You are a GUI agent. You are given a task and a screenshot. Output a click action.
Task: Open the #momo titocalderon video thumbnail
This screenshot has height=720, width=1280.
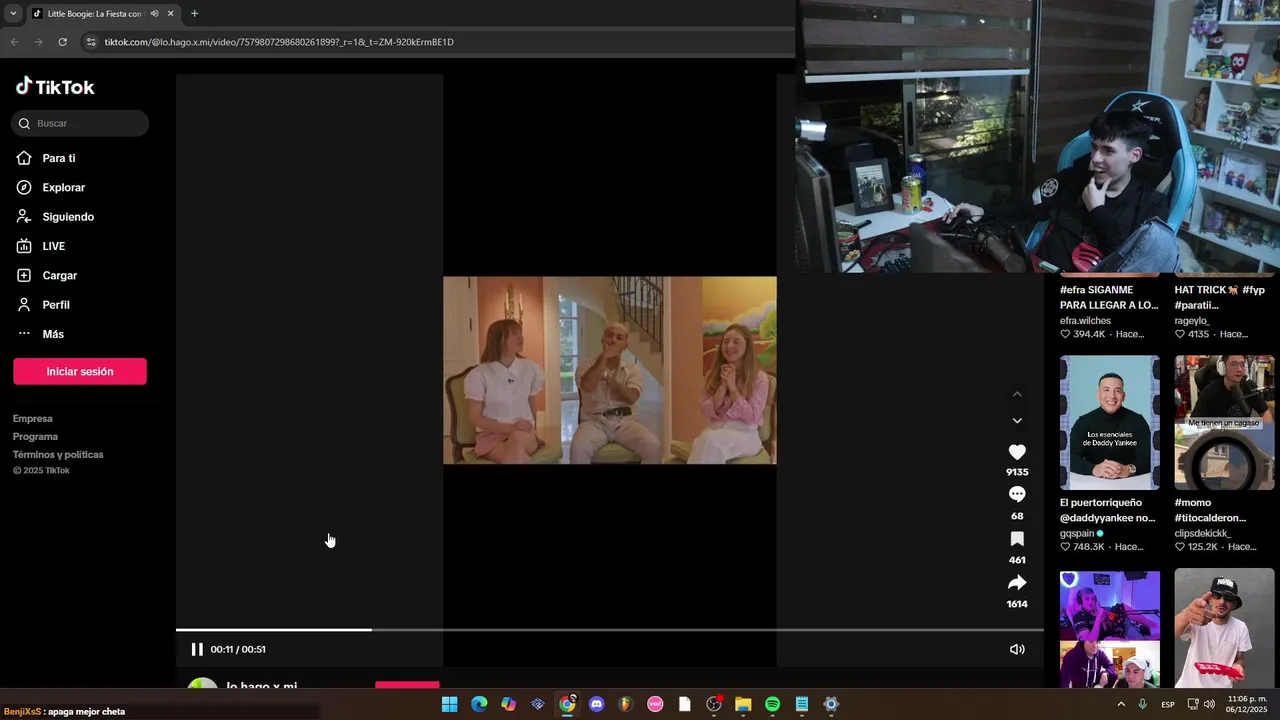pyautogui.click(x=1224, y=422)
